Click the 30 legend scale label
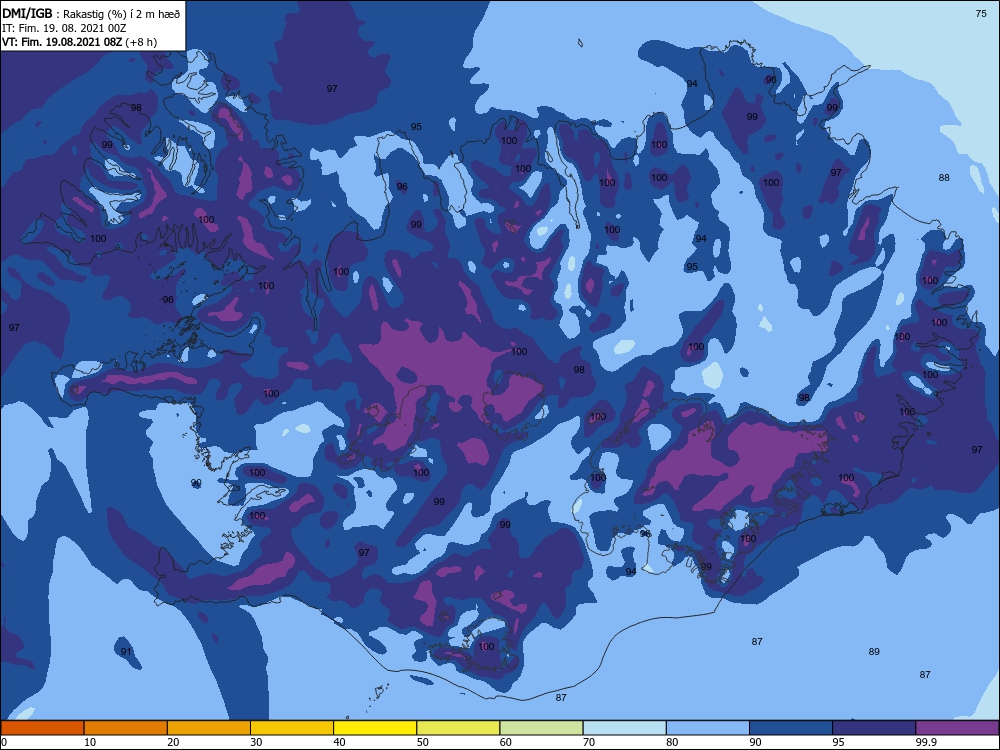1000x750 pixels. tap(256, 742)
